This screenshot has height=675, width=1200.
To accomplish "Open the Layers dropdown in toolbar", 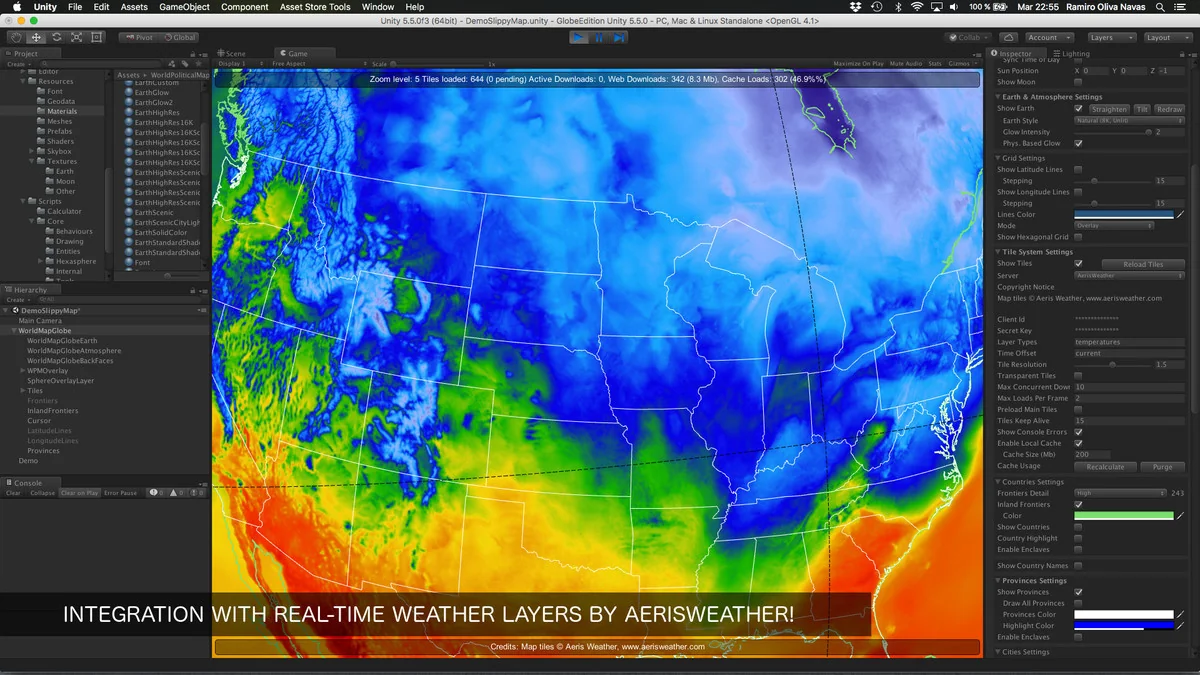I will point(1111,37).
